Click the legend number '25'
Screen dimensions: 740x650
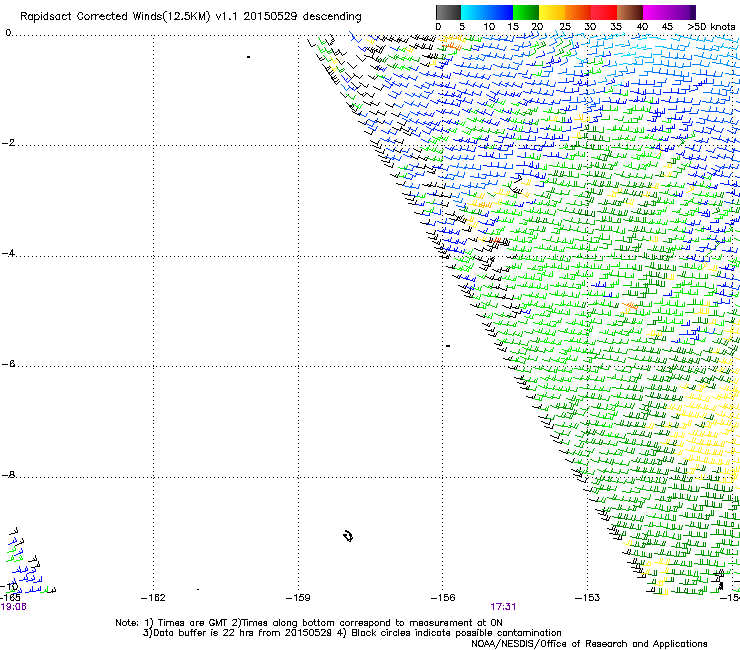(x=565, y=27)
